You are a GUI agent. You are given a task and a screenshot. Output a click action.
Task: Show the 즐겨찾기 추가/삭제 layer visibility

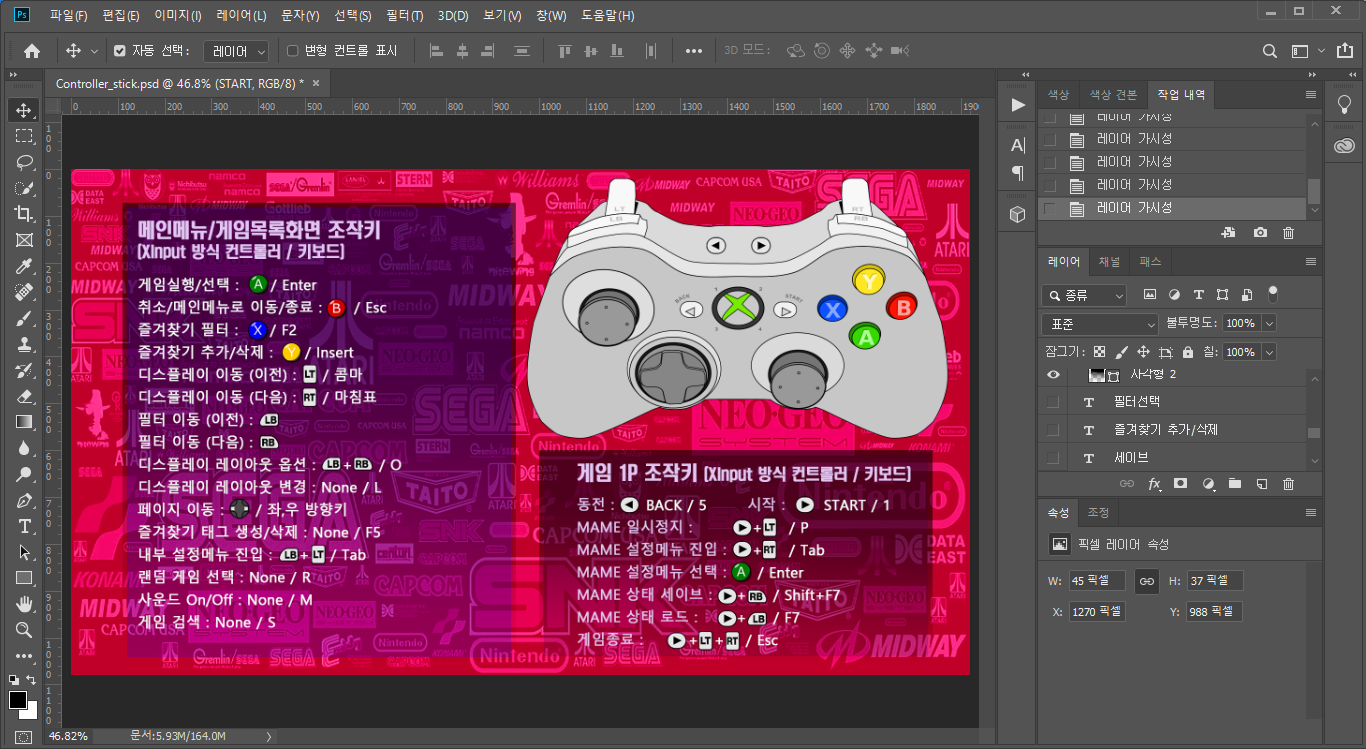[x=1052, y=430]
